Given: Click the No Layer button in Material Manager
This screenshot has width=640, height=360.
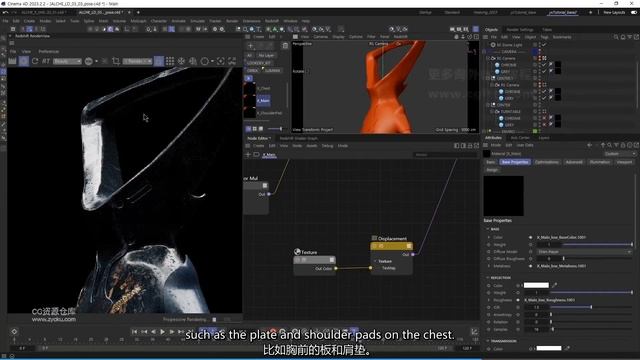Looking at the screenshot, I should click(x=266, y=56).
